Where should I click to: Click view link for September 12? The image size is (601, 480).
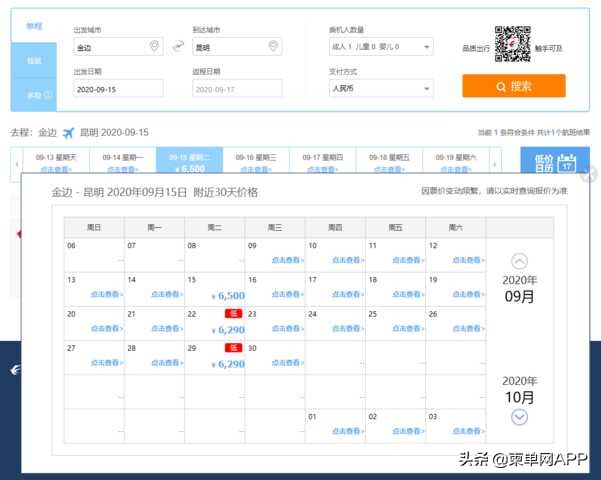click(468, 260)
